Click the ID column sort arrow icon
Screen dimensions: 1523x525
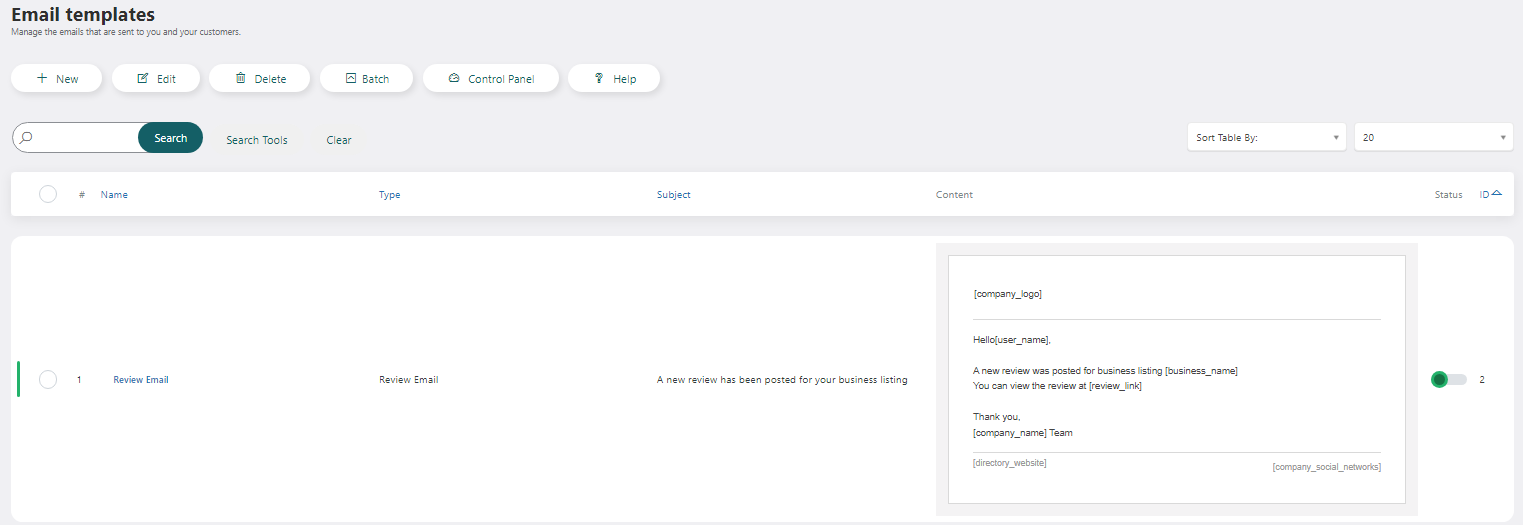(1497, 194)
